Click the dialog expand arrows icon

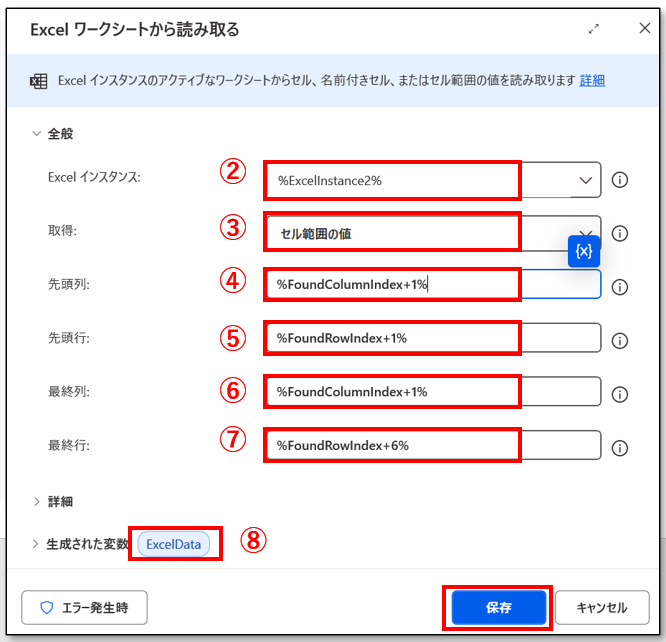click(x=593, y=29)
